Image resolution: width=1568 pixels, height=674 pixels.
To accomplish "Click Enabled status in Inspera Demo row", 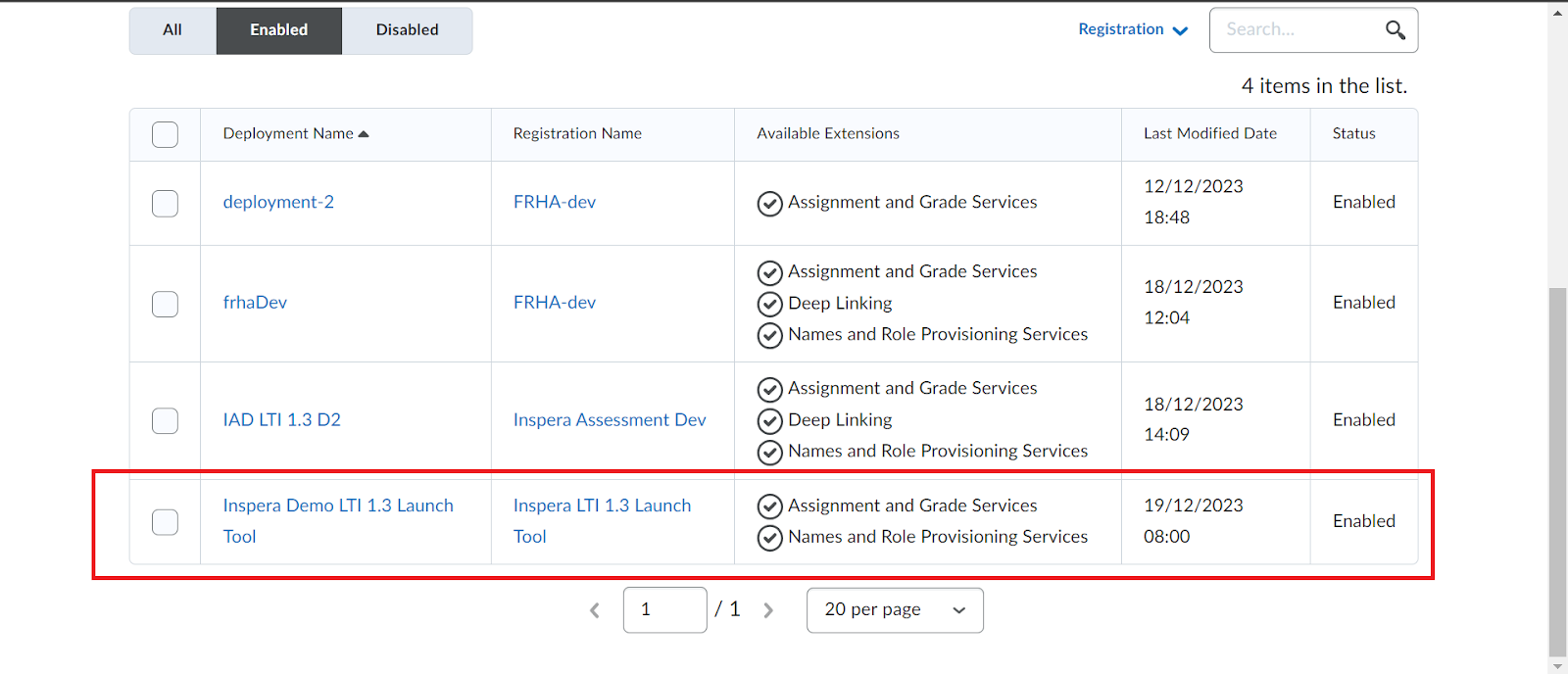I will (1364, 521).
